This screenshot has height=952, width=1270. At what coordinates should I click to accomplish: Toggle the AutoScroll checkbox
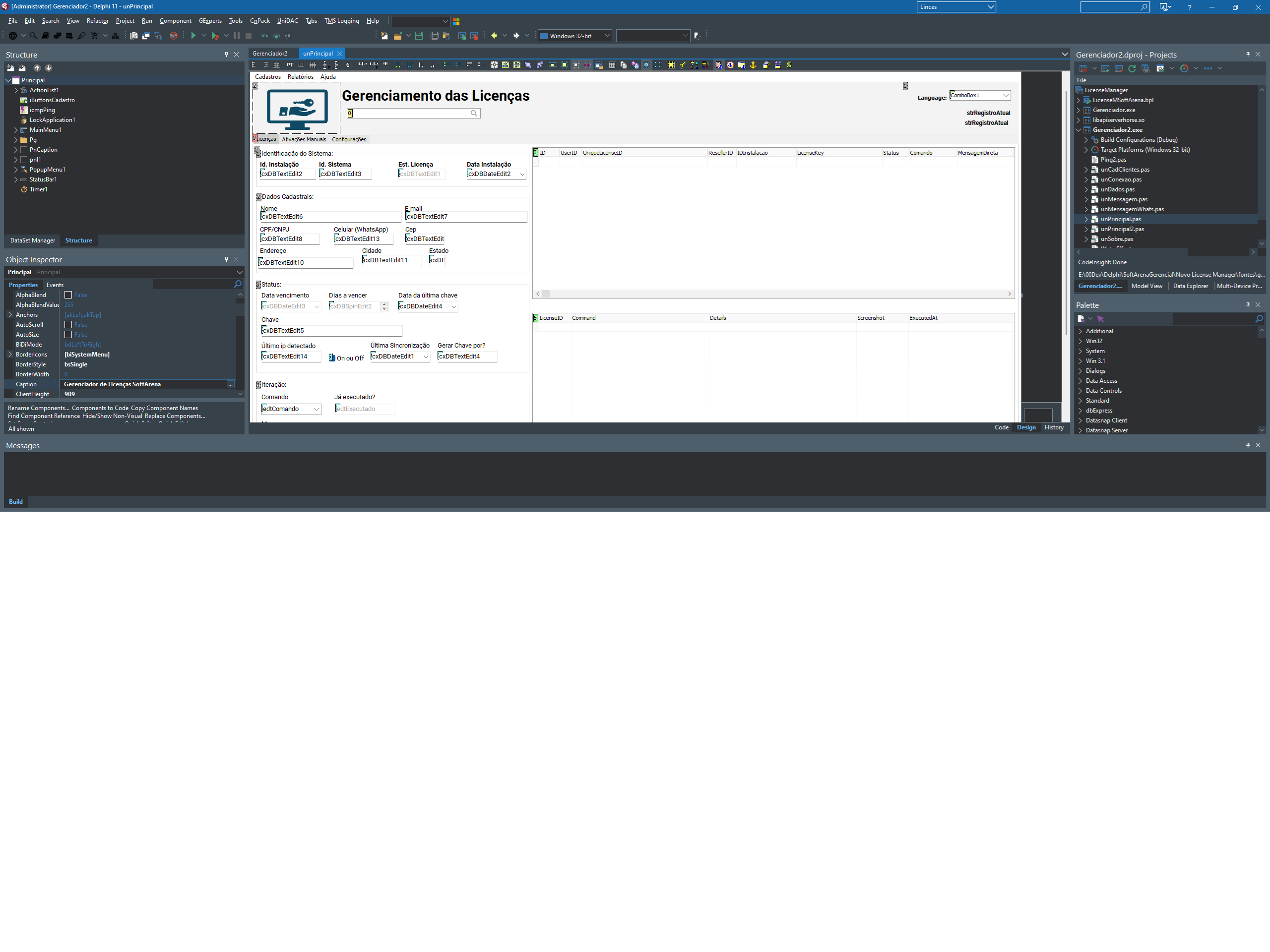[68, 325]
